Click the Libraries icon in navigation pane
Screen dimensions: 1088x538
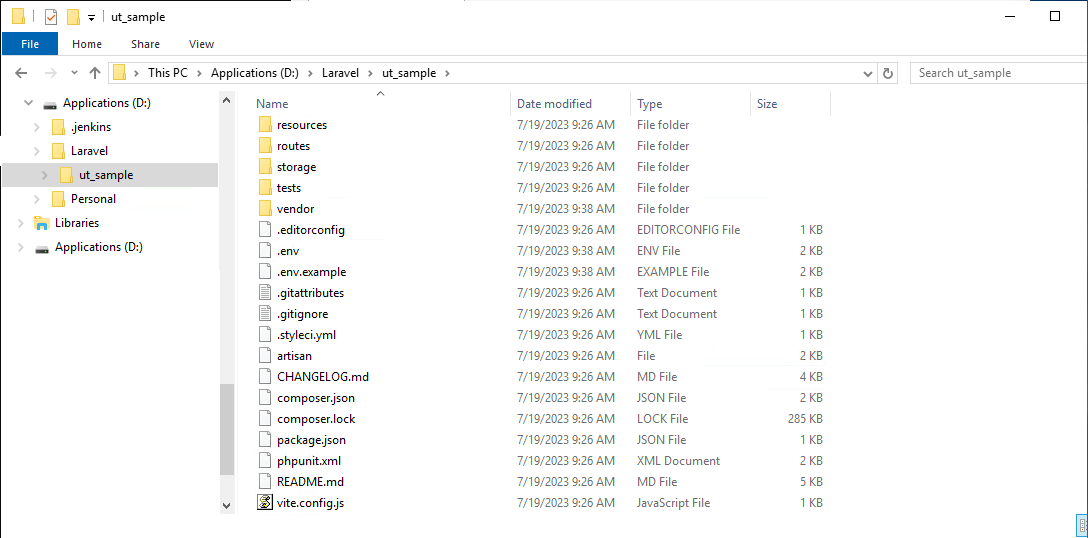point(42,223)
